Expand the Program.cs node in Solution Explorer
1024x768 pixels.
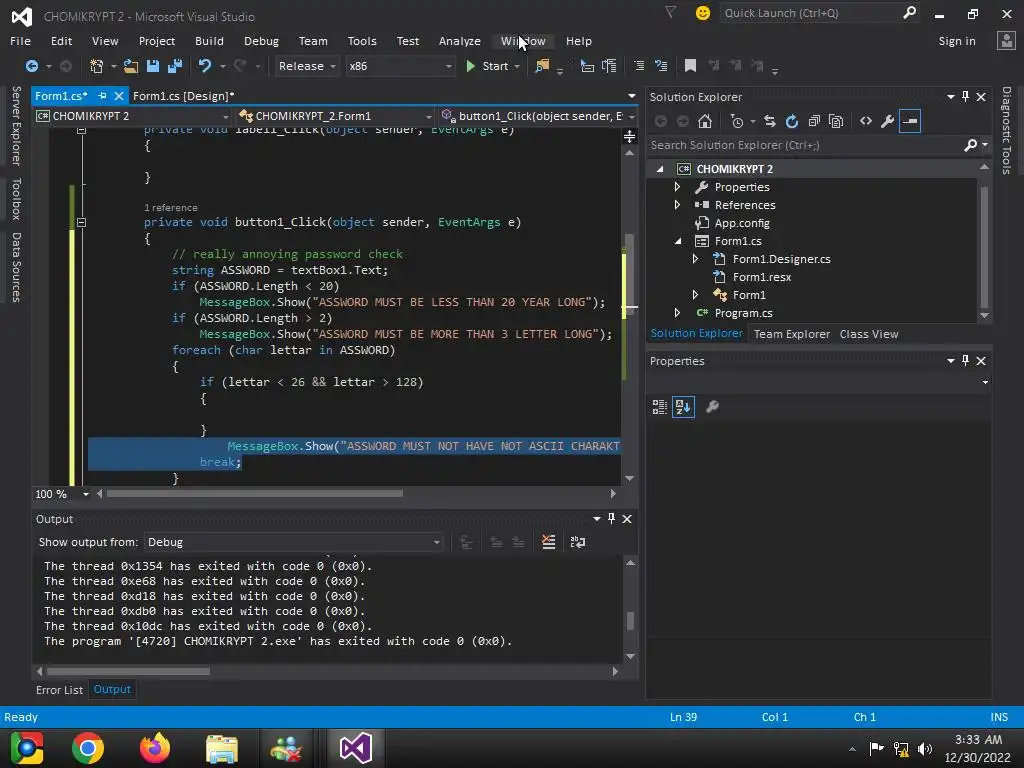point(677,313)
